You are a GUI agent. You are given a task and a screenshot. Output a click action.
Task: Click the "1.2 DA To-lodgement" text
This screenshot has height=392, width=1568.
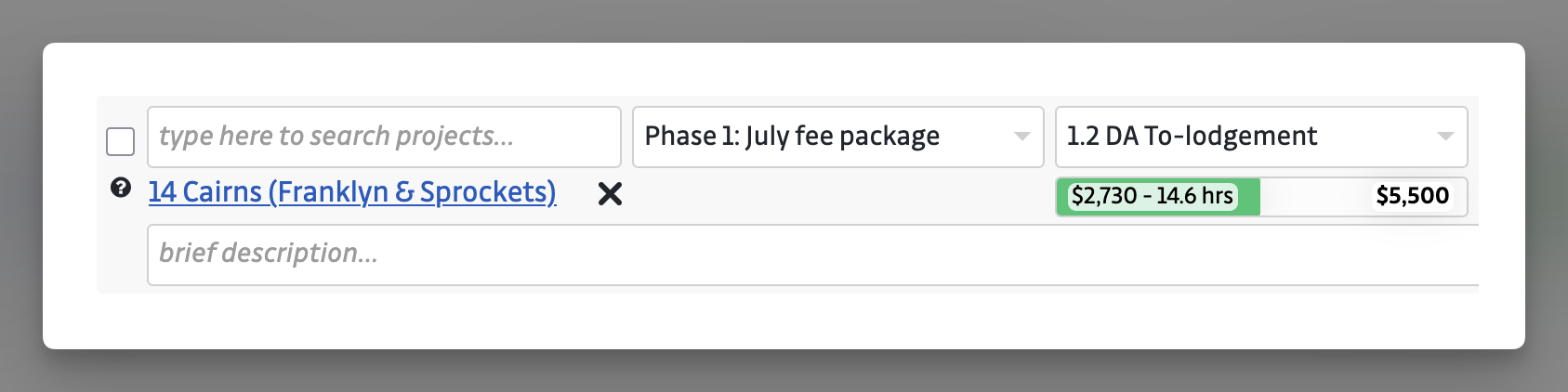1192,137
